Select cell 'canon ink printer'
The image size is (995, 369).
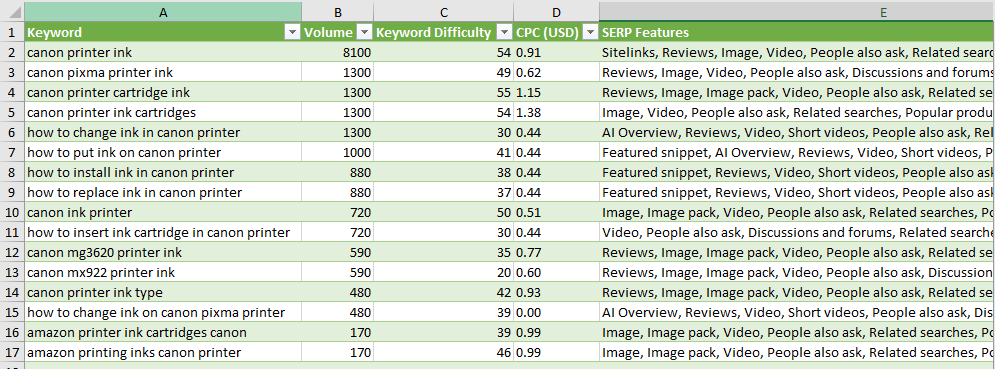click(163, 213)
